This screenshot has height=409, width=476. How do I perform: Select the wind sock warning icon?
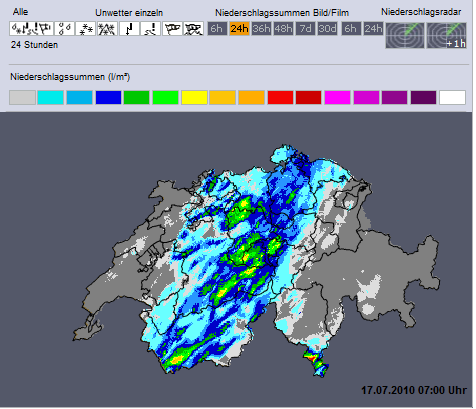(172, 29)
